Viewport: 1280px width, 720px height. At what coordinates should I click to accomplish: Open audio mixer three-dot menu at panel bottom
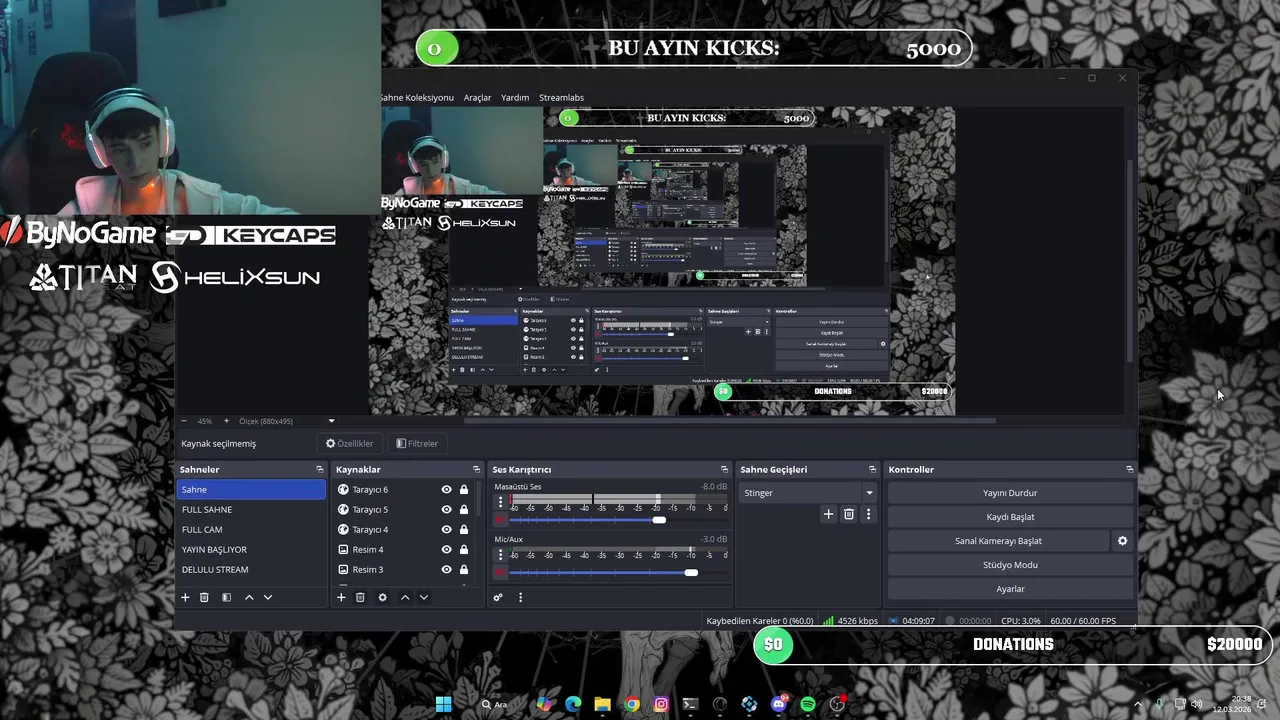click(520, 597)
